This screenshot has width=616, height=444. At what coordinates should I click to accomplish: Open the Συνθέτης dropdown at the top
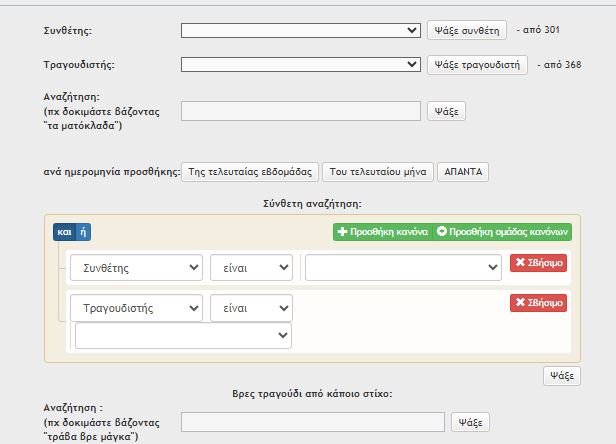coord(301,31)
